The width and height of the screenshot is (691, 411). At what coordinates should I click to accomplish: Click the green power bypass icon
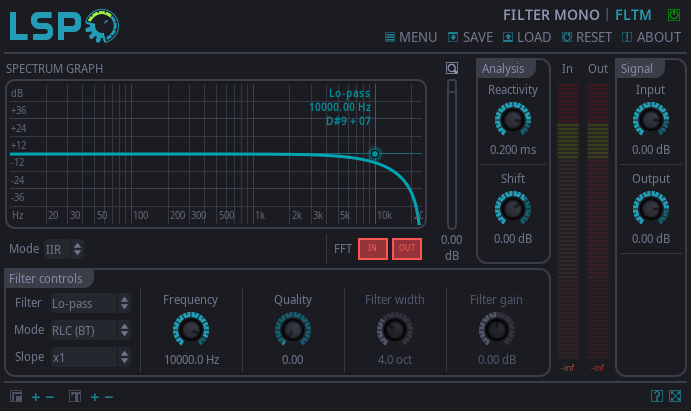[x=671, y=15]
